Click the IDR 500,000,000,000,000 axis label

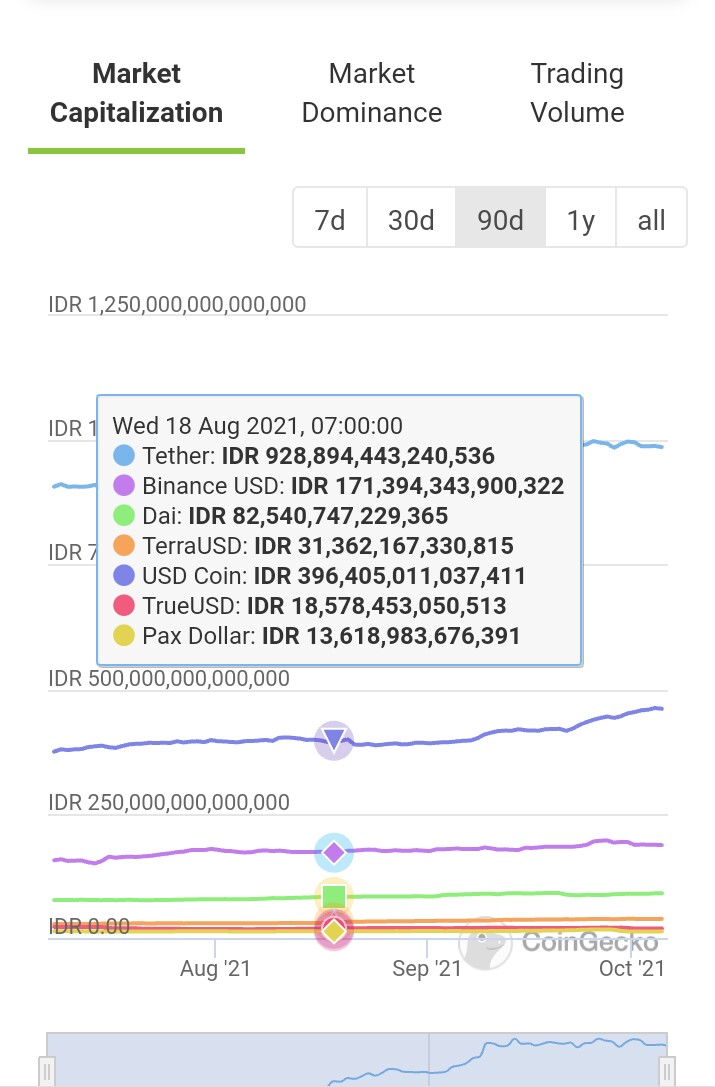pos(169,678)
